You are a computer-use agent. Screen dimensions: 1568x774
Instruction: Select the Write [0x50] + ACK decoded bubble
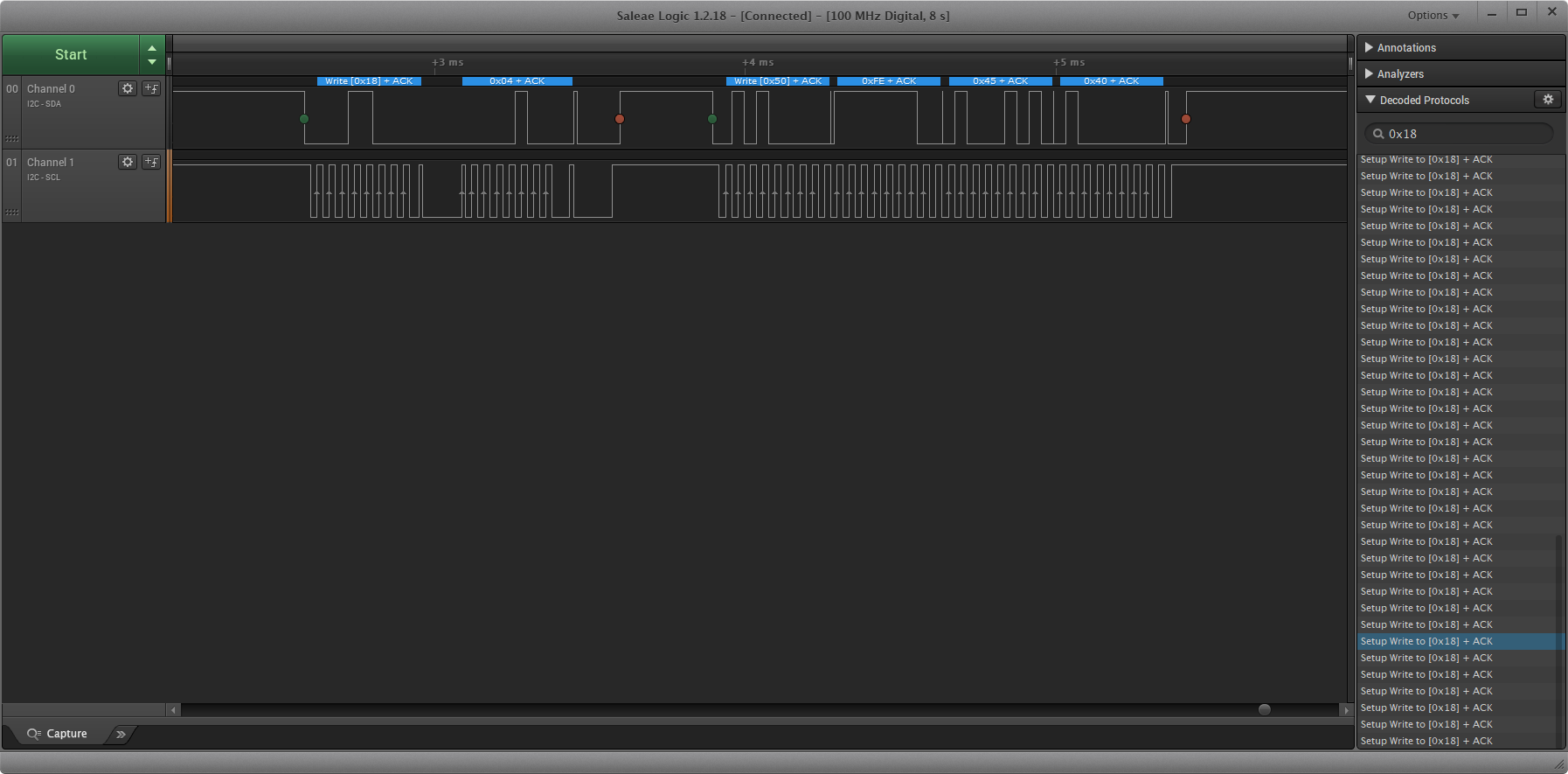(778, 81)
